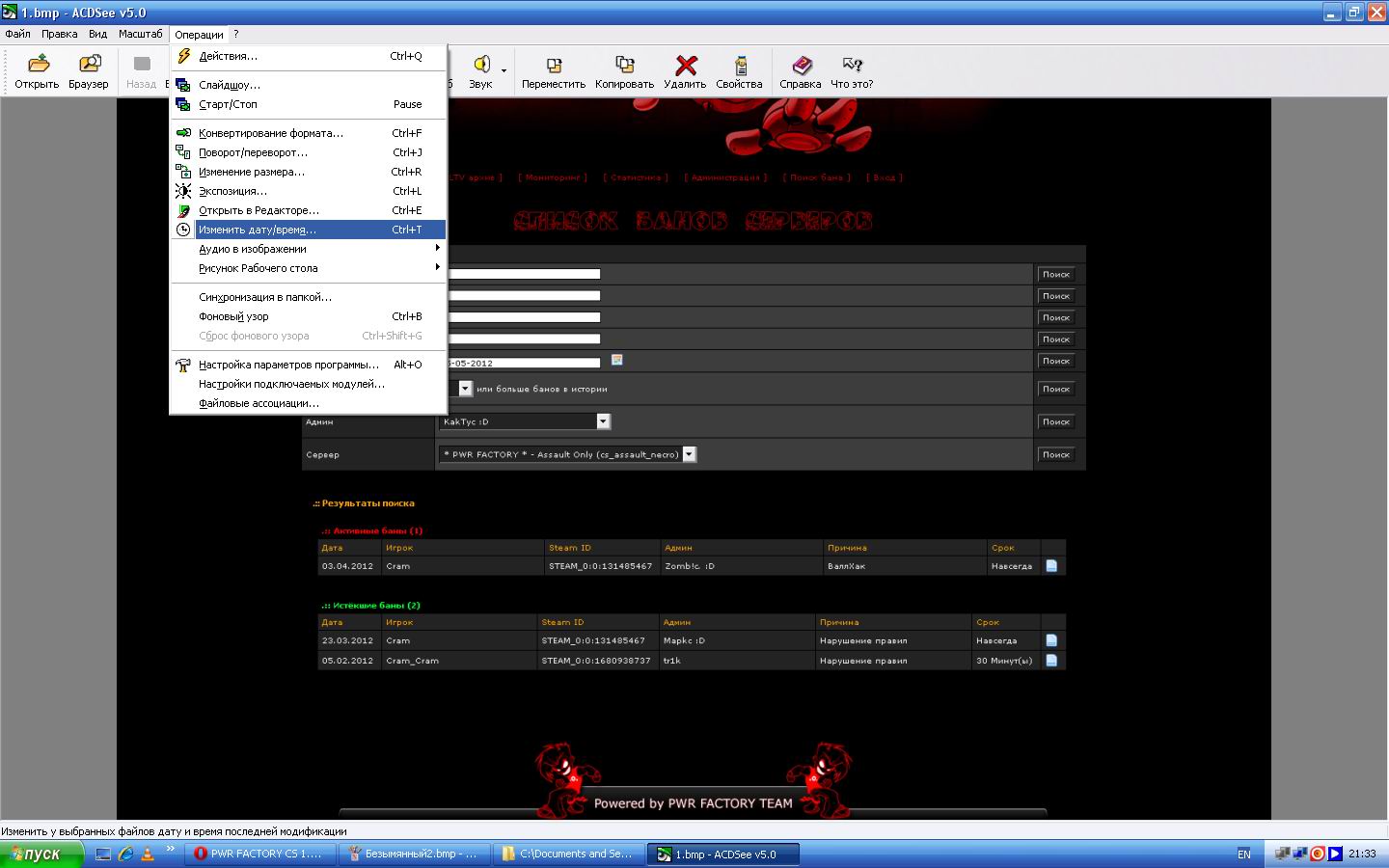
Task: Open the Browser (Браузер) toolbar icon
Action: (x=89, y=71)
